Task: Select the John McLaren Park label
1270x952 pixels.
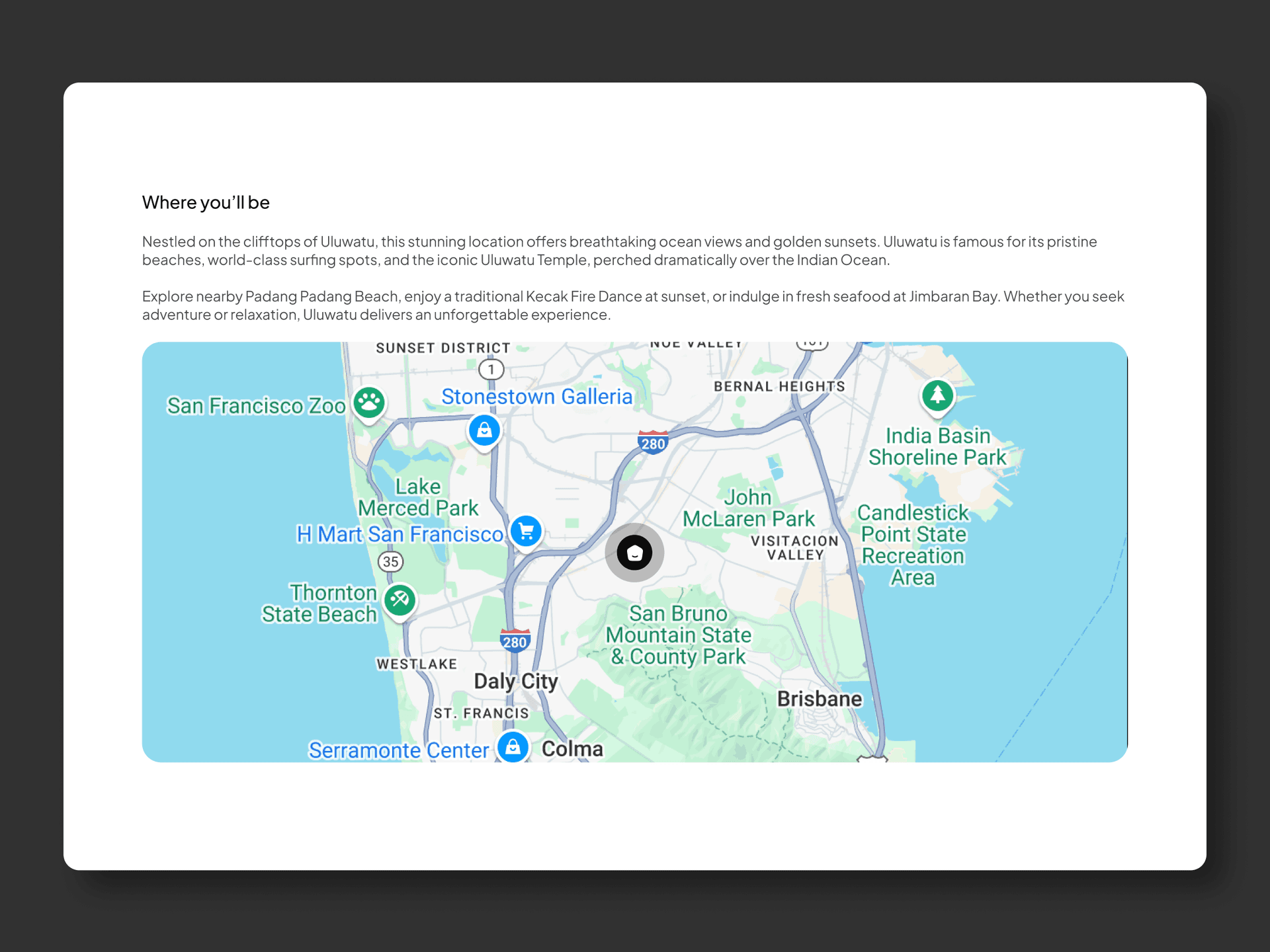Action: tap(749, 508)
